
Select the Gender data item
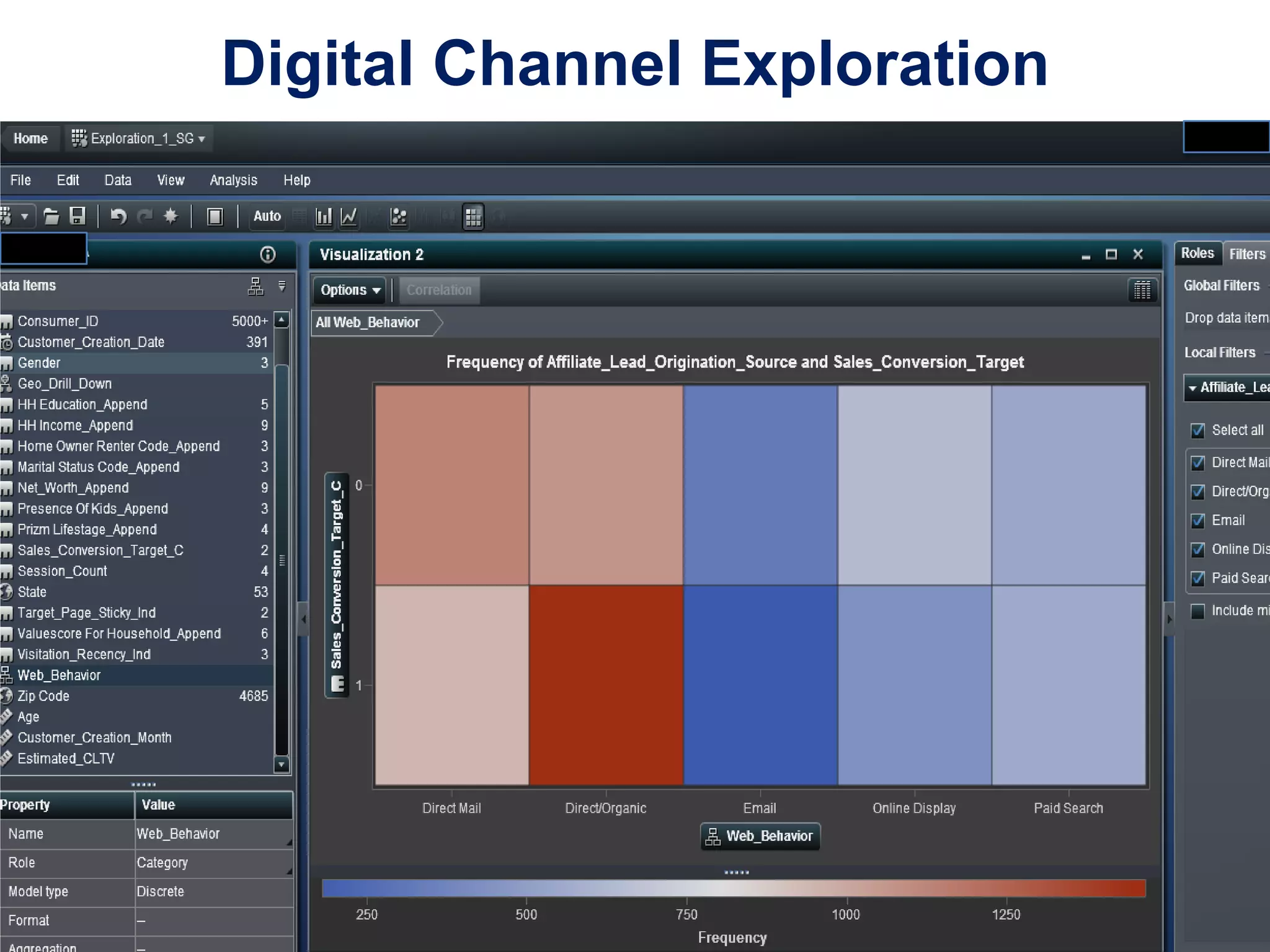(136, 363)
